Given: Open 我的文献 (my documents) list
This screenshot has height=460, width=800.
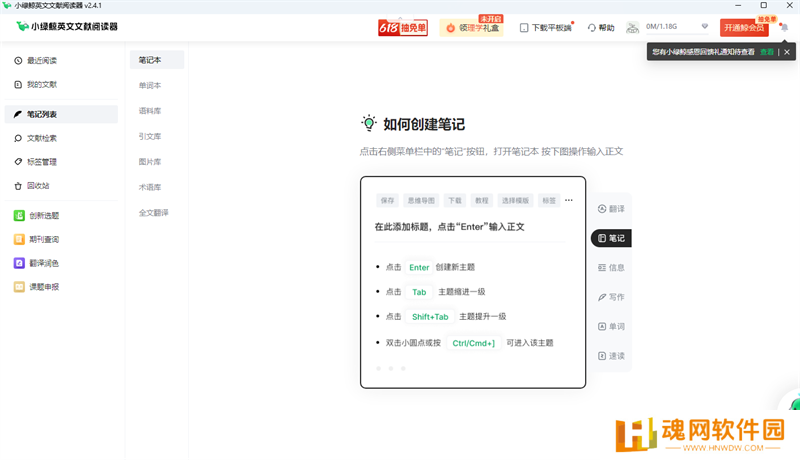Looking at the screenshot, I should click(41, 85).
